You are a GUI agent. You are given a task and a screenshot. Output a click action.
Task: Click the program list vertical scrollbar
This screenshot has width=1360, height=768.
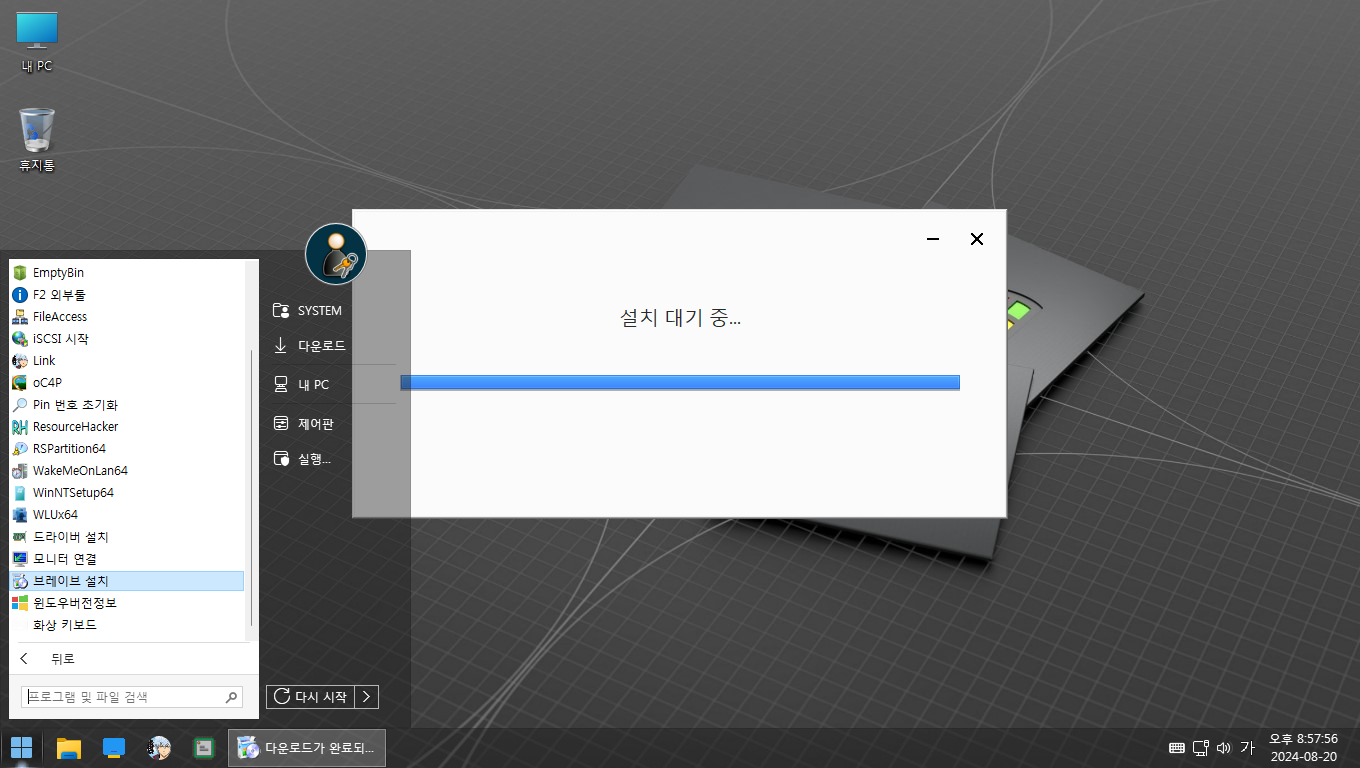click(x=252, y=489)
